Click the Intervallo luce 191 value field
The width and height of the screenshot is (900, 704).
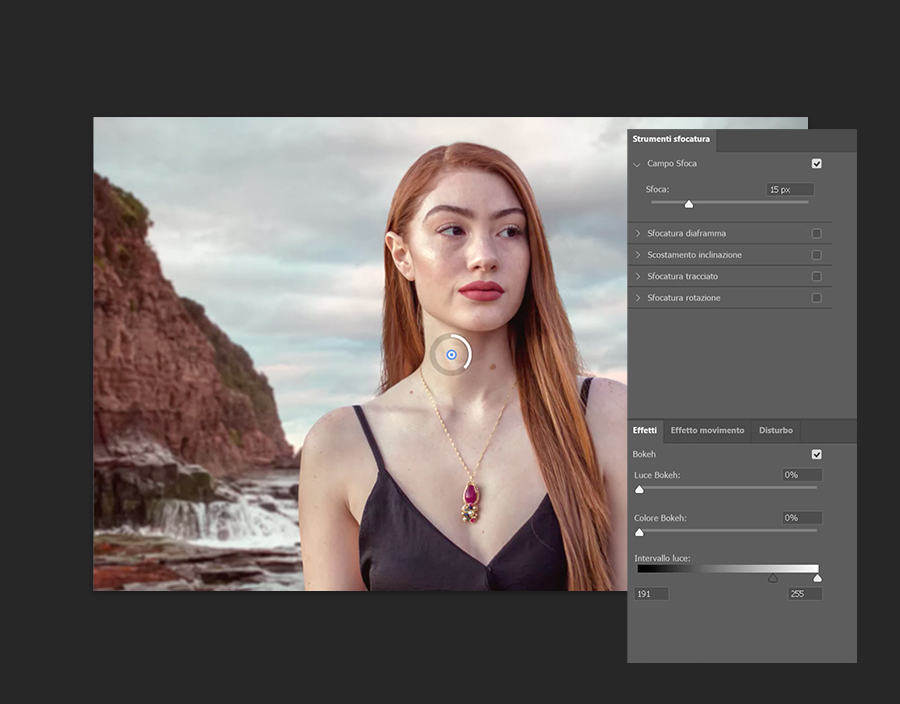[652, 594]
